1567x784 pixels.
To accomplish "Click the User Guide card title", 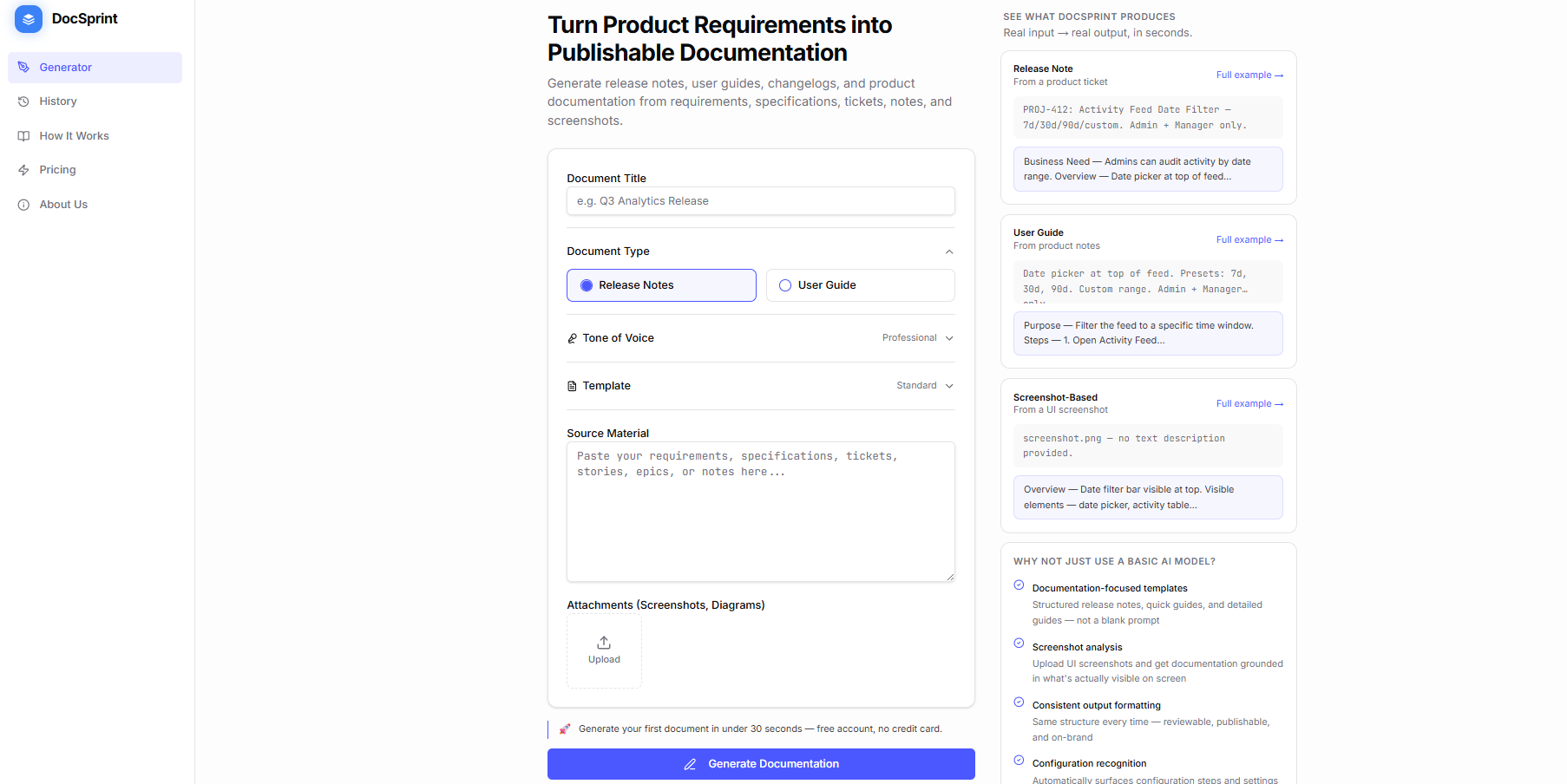I will tap(1039, 232).
